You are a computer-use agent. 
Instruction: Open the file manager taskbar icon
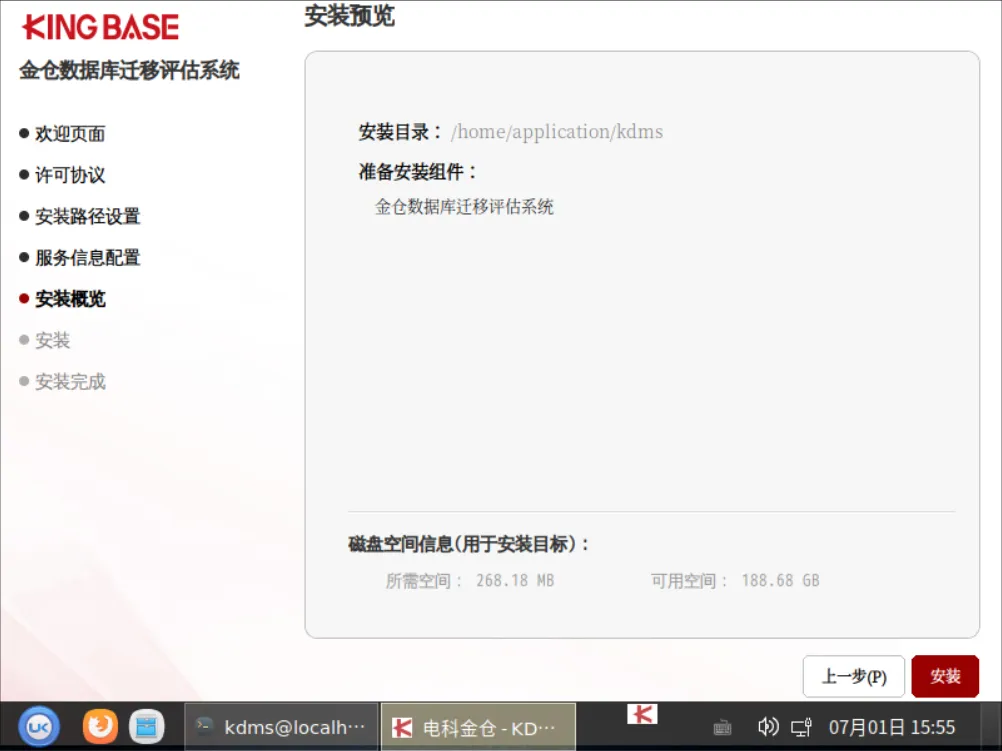[146, 727]
